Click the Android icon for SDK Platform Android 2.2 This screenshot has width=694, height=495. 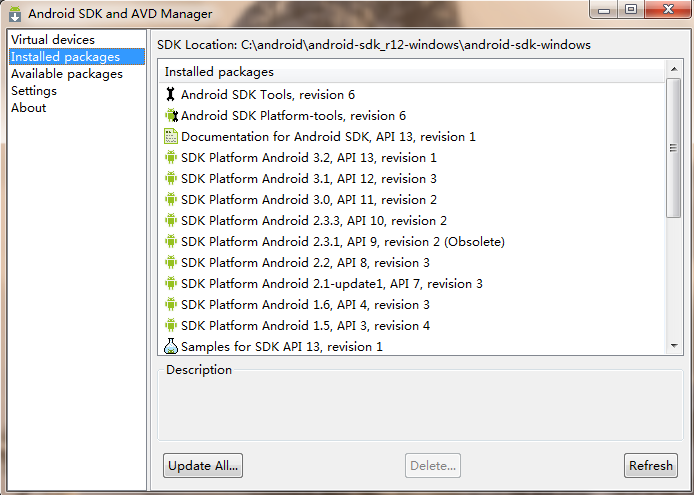pyautogui.click(x=170, y=263)
